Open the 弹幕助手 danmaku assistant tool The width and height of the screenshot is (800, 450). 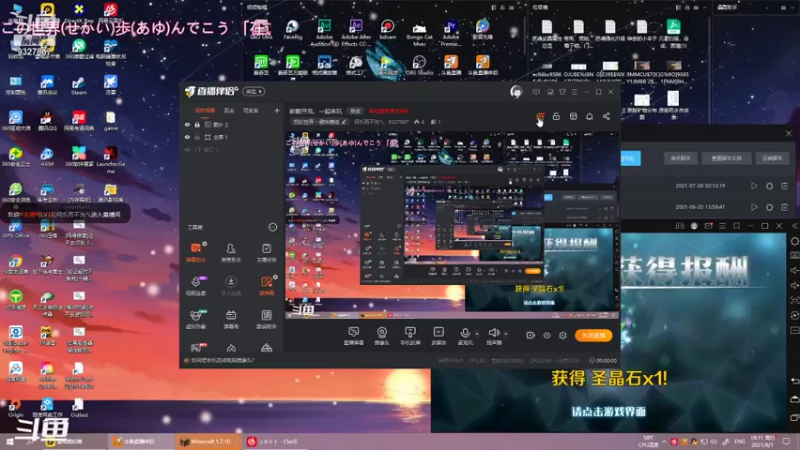click(x=196, y=252)
